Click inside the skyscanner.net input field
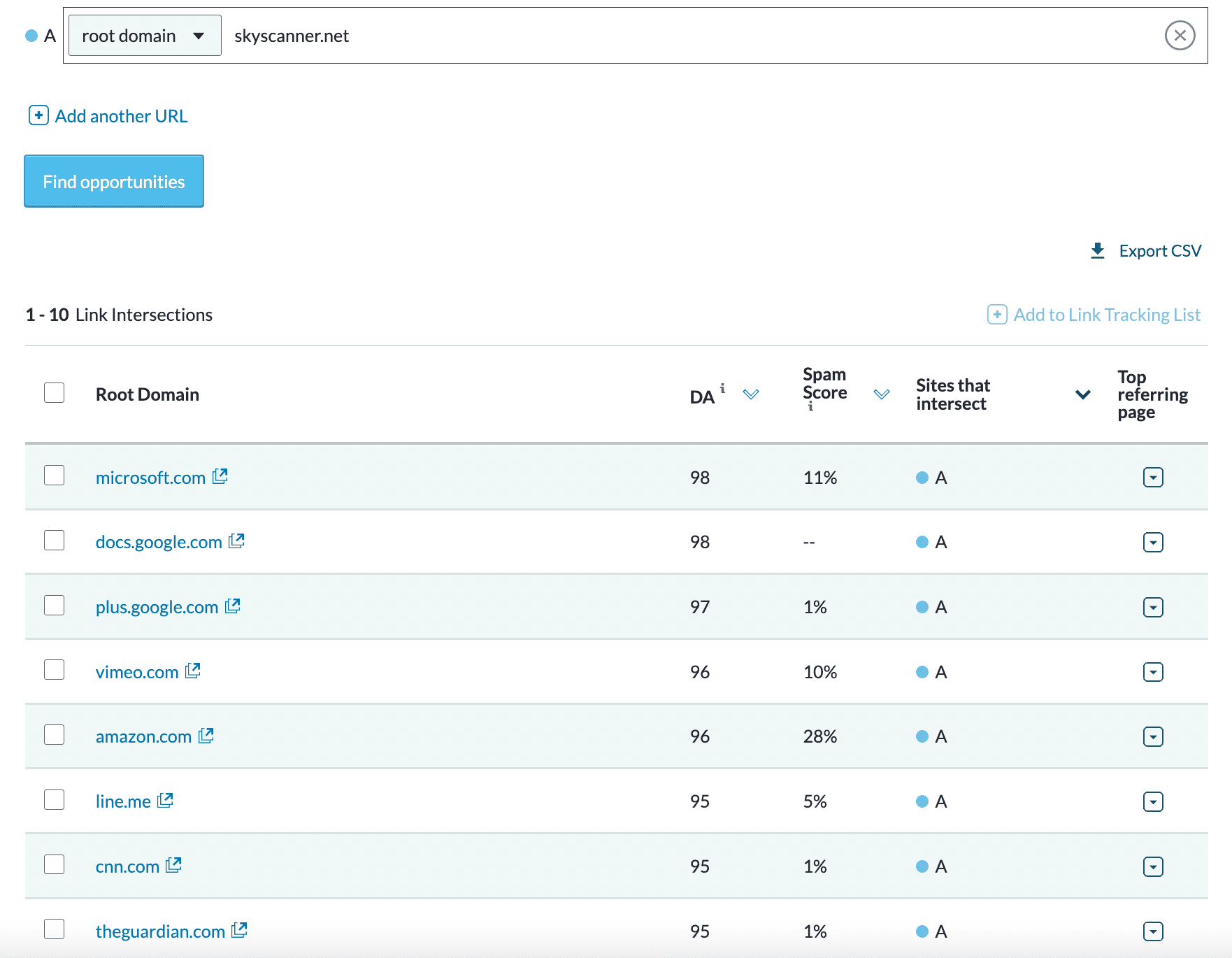 point(489,35)
